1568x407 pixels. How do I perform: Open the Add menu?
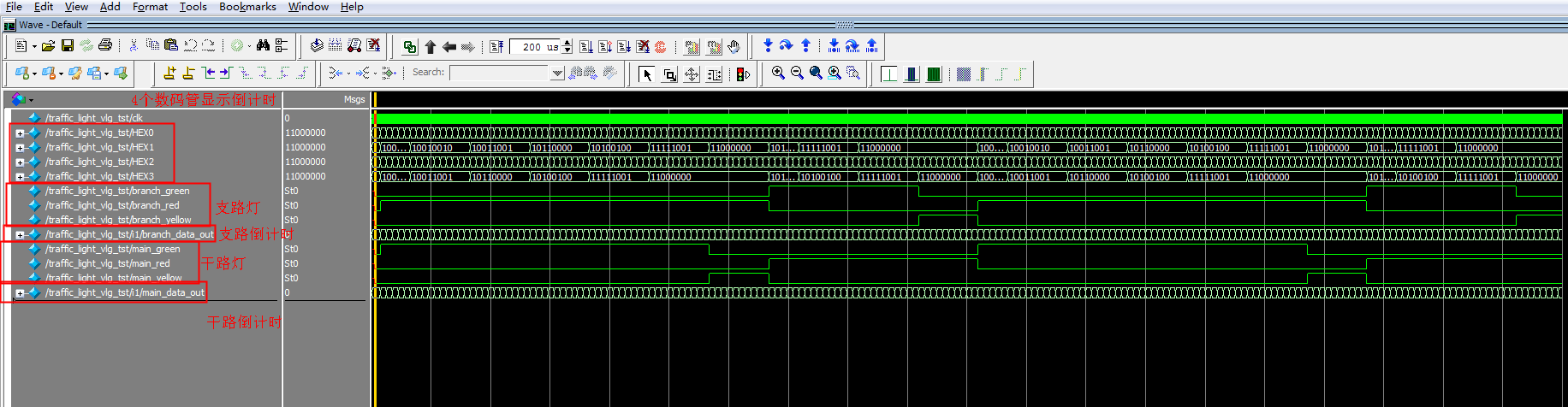coord(110,6)
